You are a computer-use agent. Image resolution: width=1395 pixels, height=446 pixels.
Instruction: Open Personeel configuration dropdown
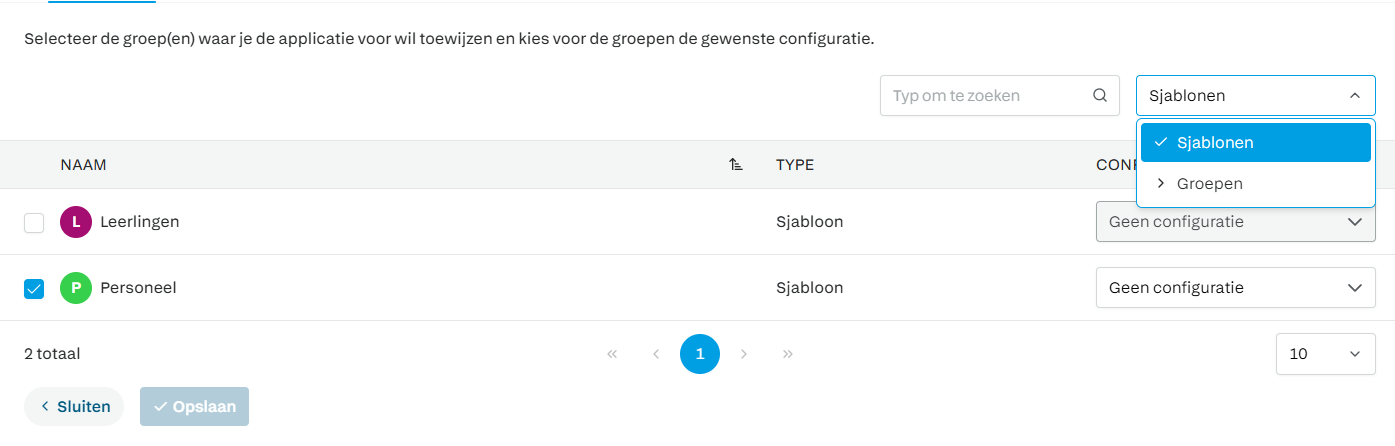tap(1235, 288)
